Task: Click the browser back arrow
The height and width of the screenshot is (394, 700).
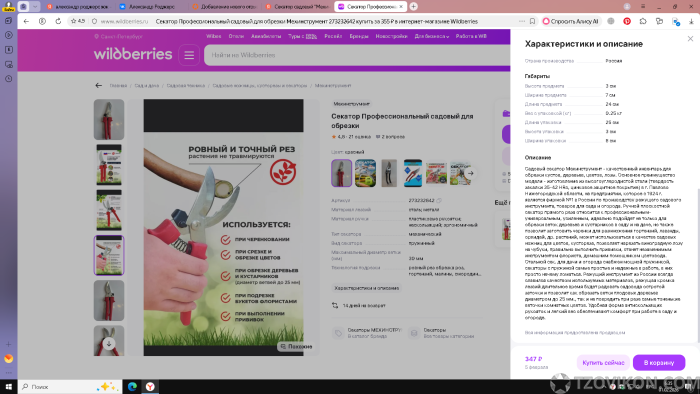Action: [26, 21]
